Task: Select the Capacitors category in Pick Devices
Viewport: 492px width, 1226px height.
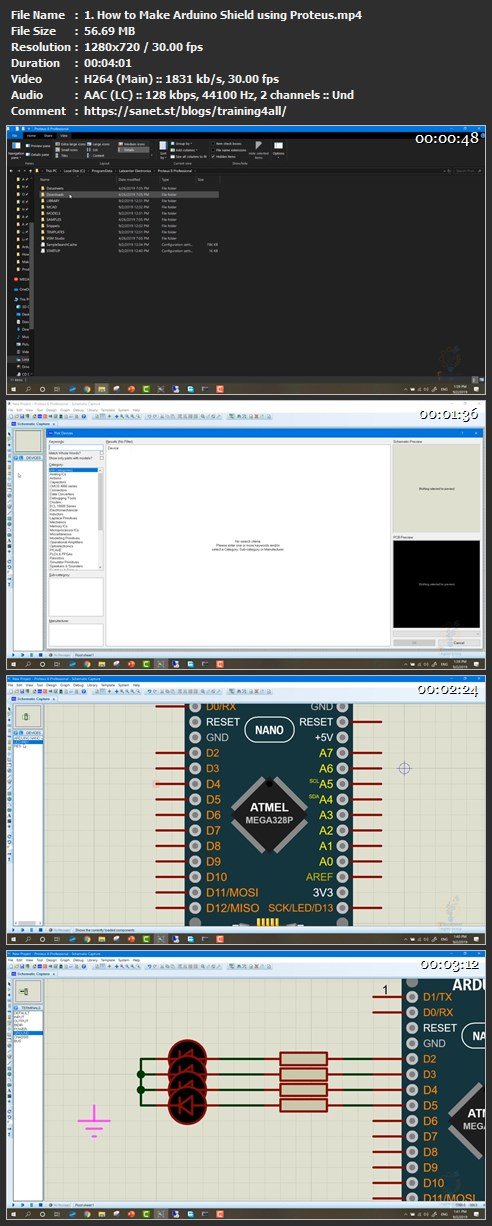Action: click(60, 482)
